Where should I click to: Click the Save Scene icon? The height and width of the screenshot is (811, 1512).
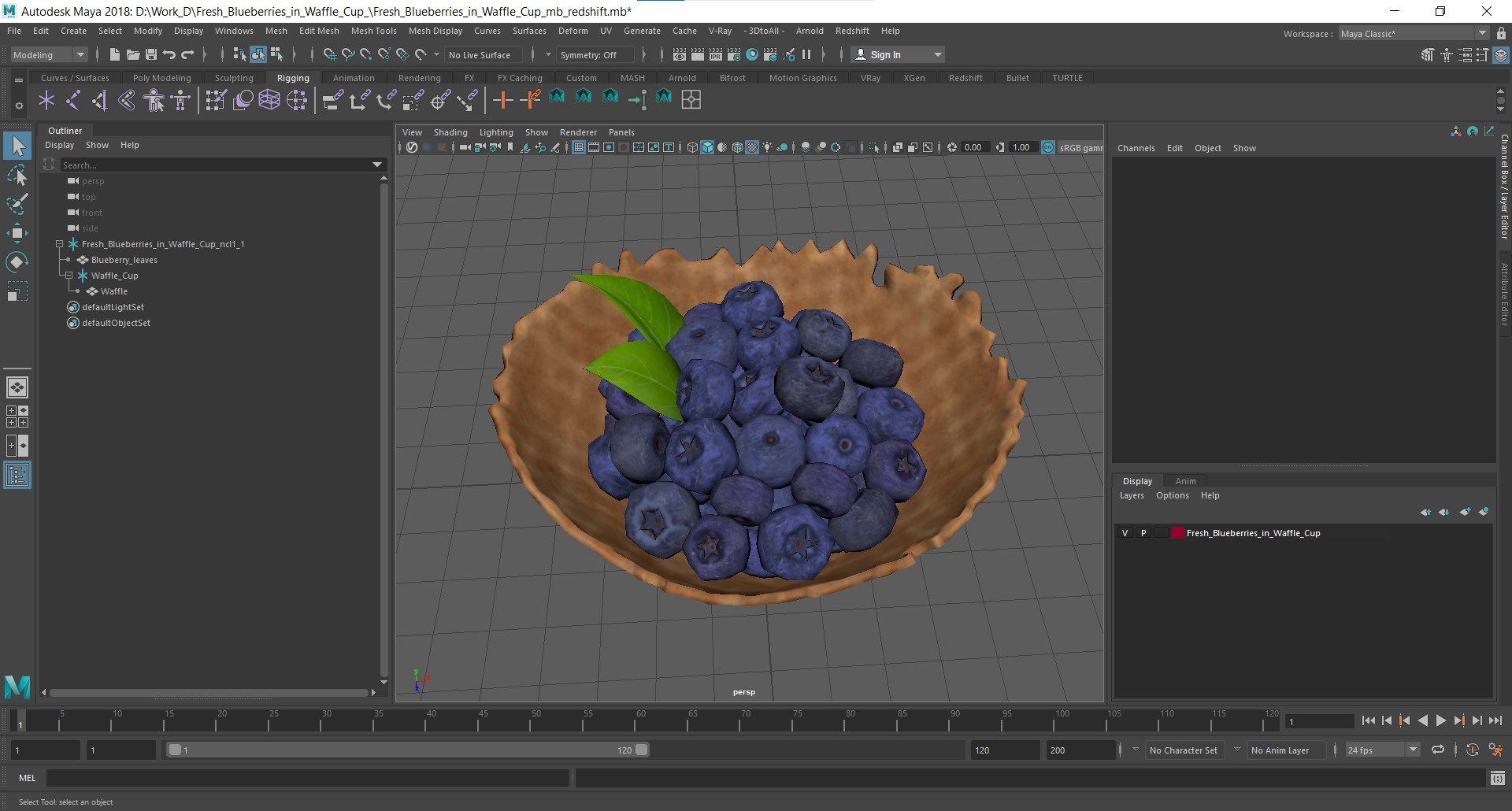[151, 54]
